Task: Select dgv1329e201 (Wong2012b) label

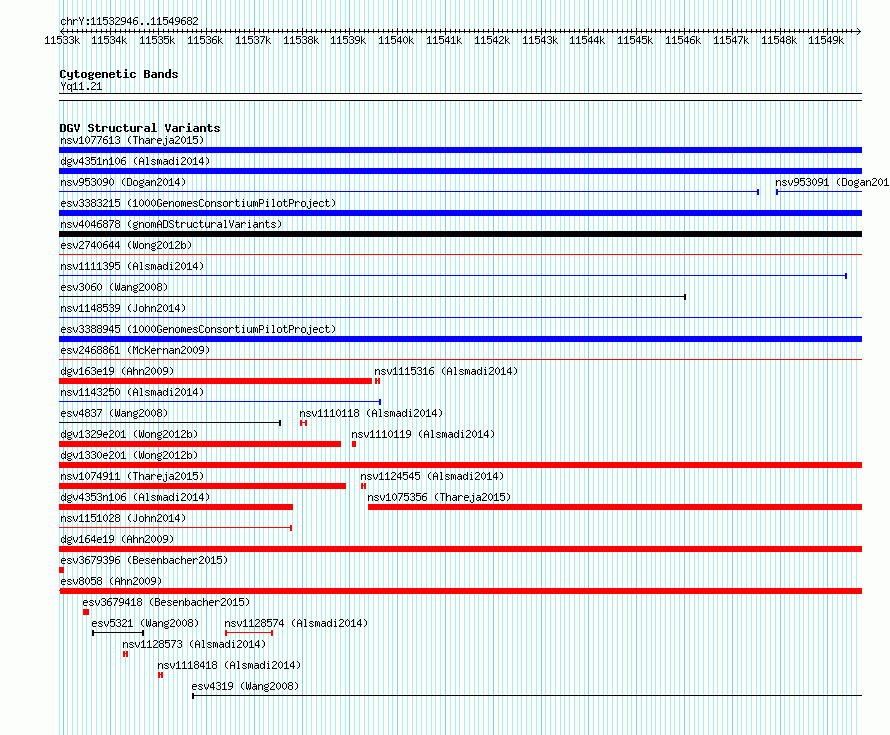Action: [x=129, y=434]
